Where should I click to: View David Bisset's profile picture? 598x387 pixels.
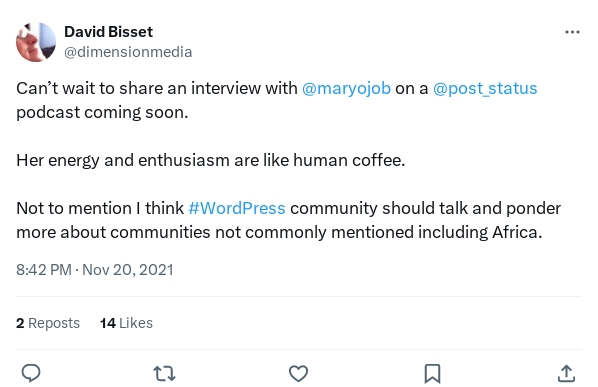click(x=36, y=42)
